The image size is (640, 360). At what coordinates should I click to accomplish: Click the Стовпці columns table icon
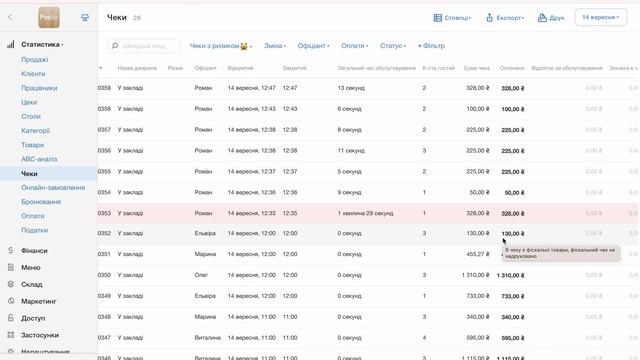tap(438, 18)
